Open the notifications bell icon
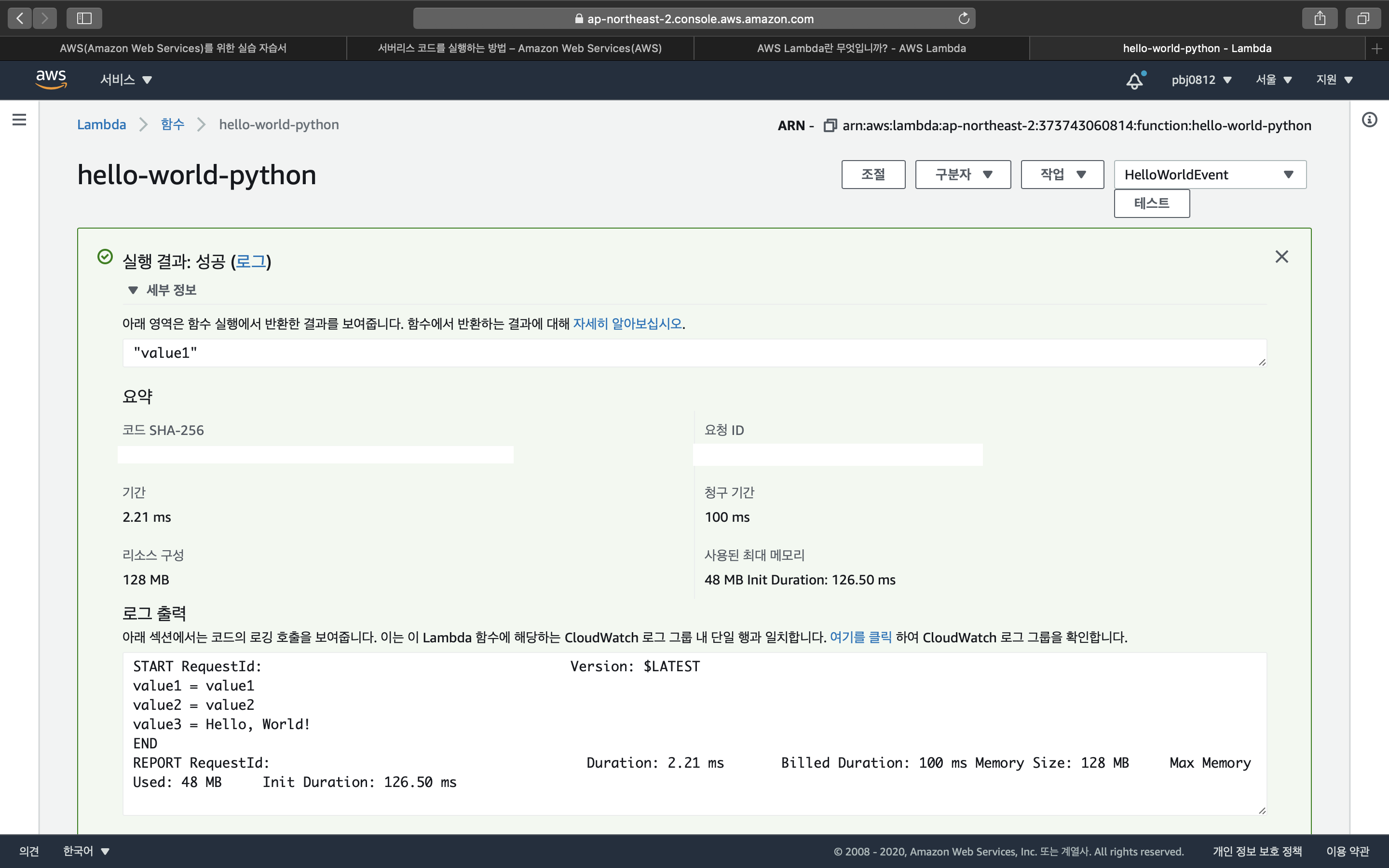The width and height of the screenshot is (1389, 868). pos(1134,81)
